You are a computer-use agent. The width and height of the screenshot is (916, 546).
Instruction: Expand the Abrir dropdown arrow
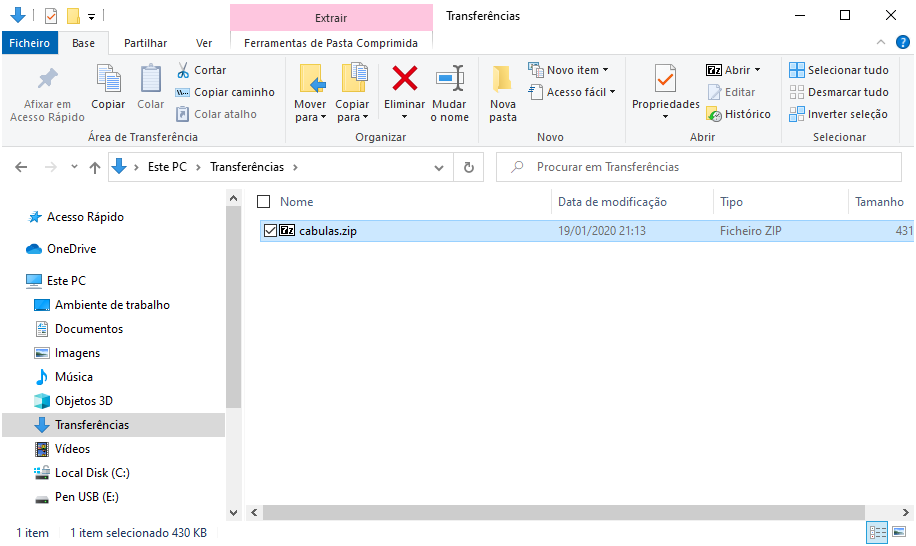(758, 70)
